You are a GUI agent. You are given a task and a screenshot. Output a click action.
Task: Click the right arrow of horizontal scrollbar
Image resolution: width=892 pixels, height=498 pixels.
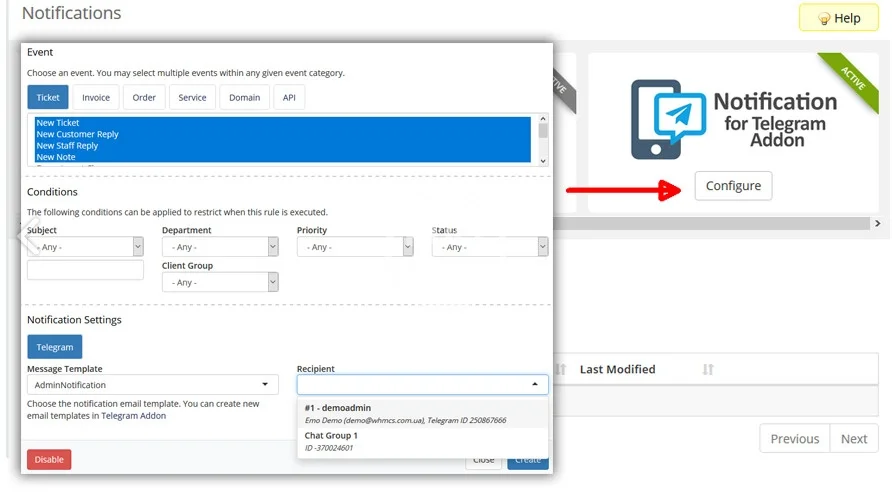pyautogui.click(x=877, y=224)
